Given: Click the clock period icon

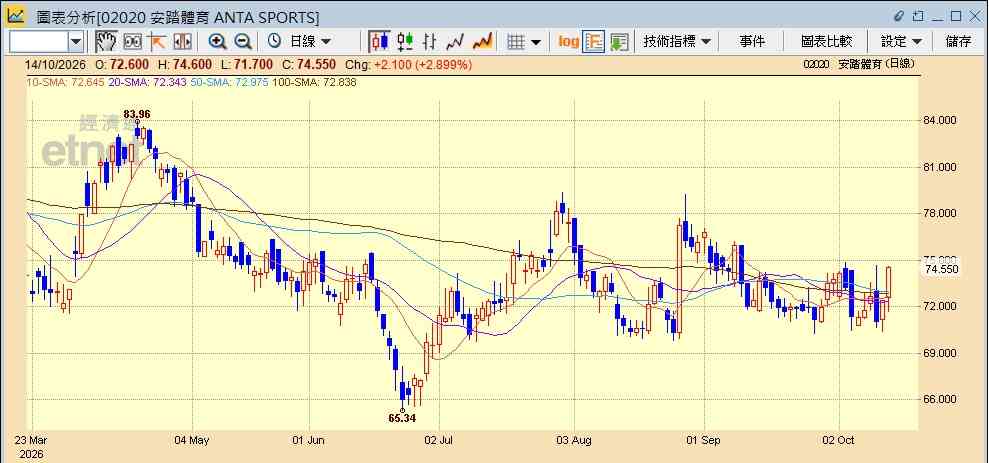Looking at the screenshot, I should click(x=274, y=42).
